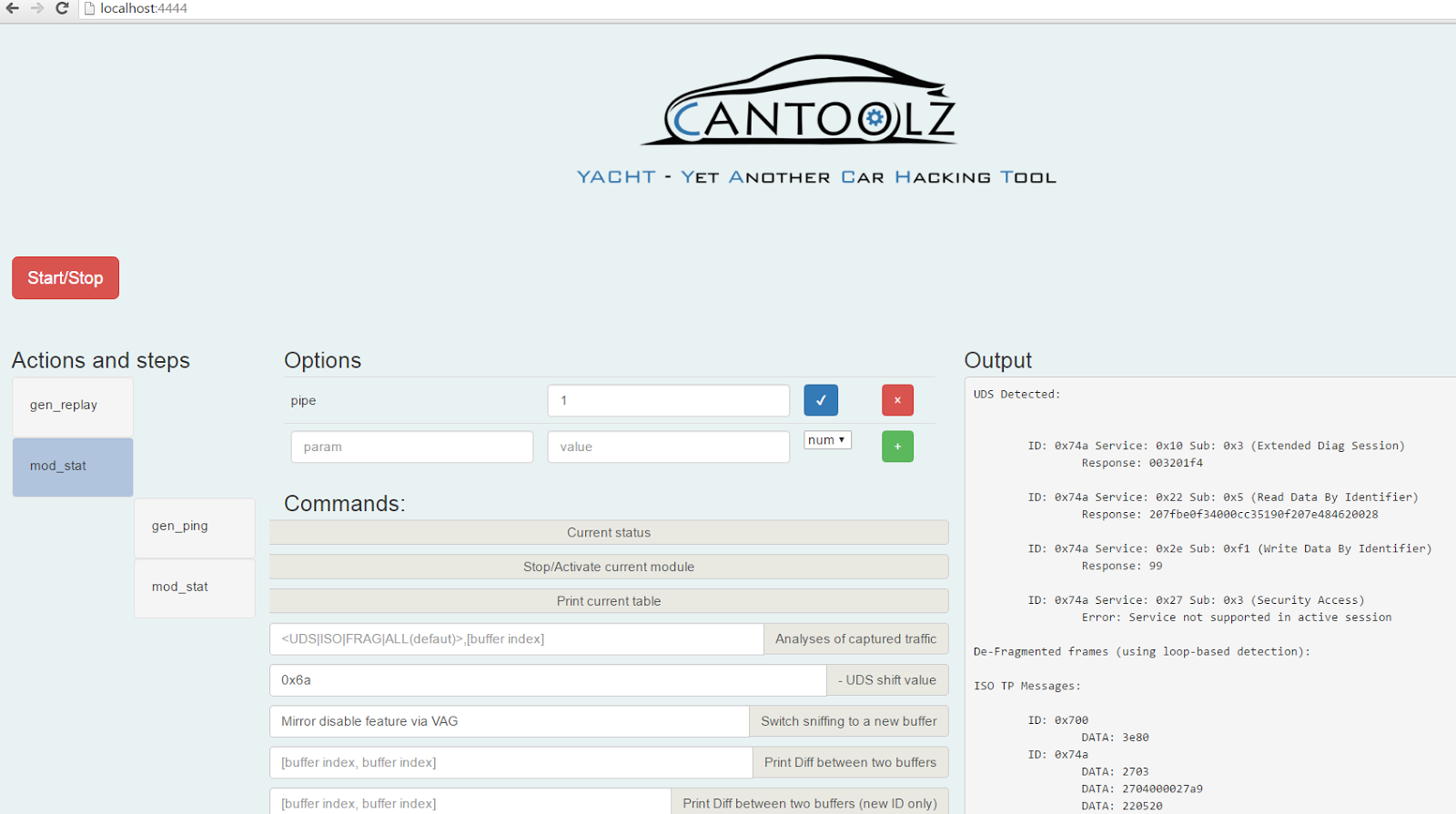The image size is (1456, 814).
Task: Click the Security Access output line
Action: [1197, 600]
